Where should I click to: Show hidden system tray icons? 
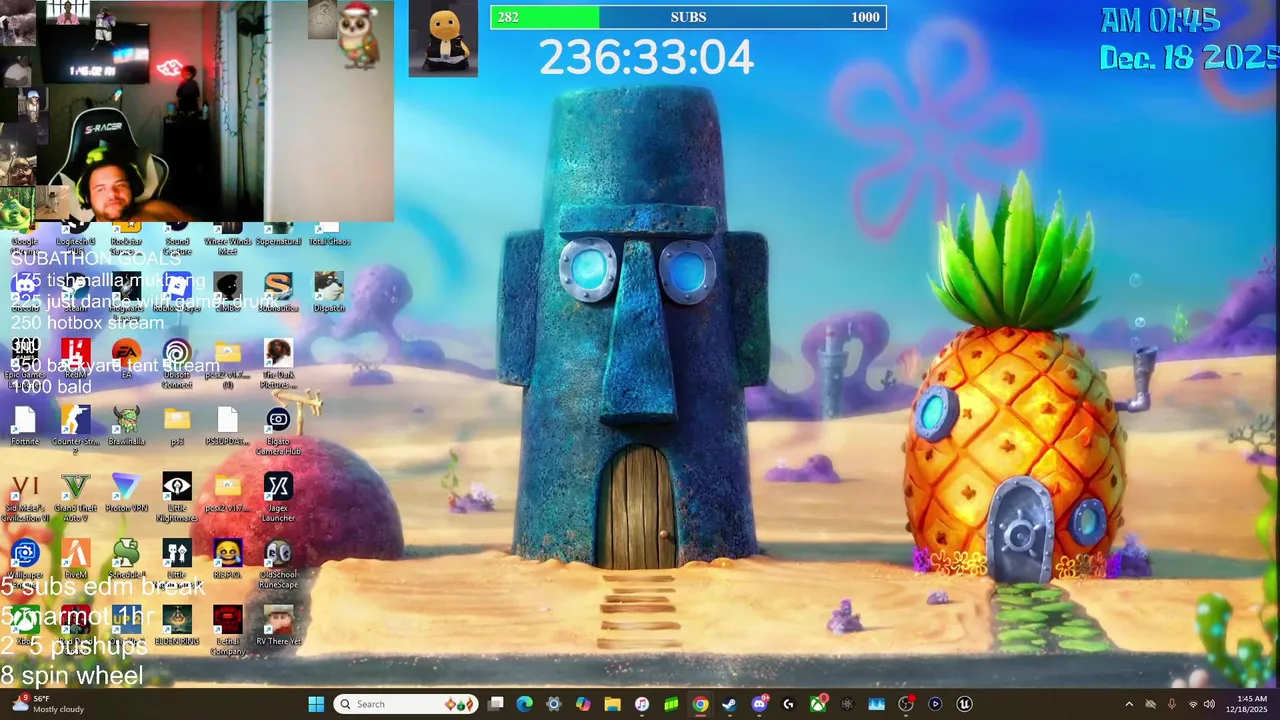point(1129,704)
